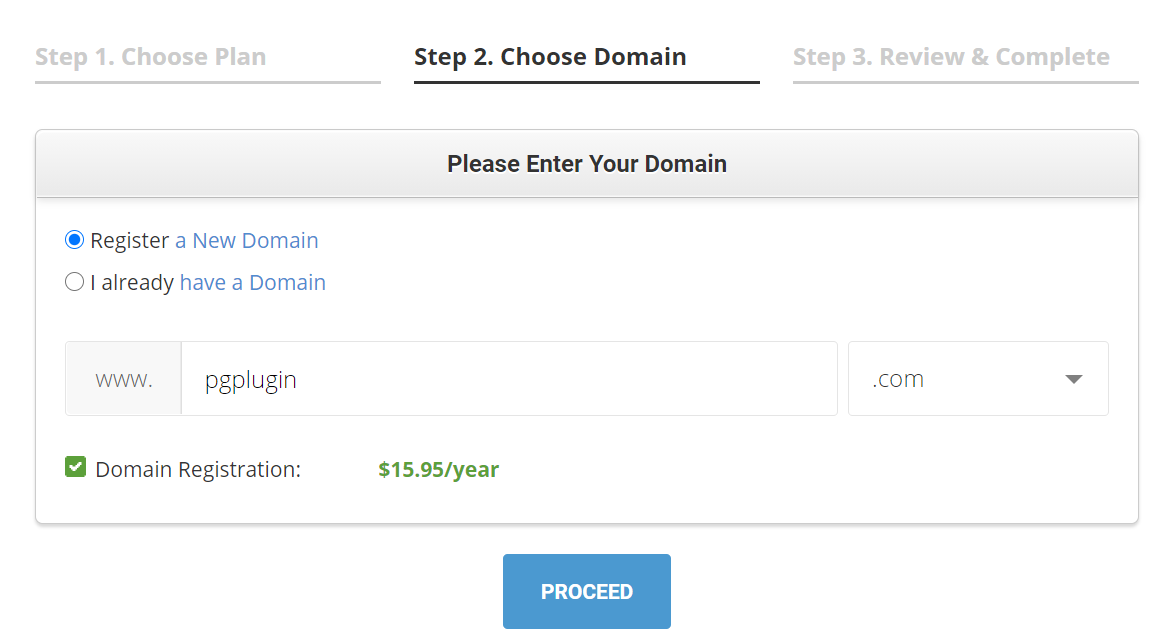
Task: Click the selected Register radio circle
Action: [75, 239]
